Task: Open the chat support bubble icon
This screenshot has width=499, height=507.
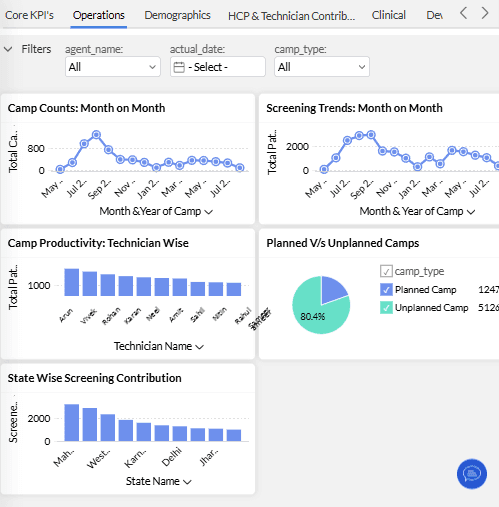Action: pos(472,474)
